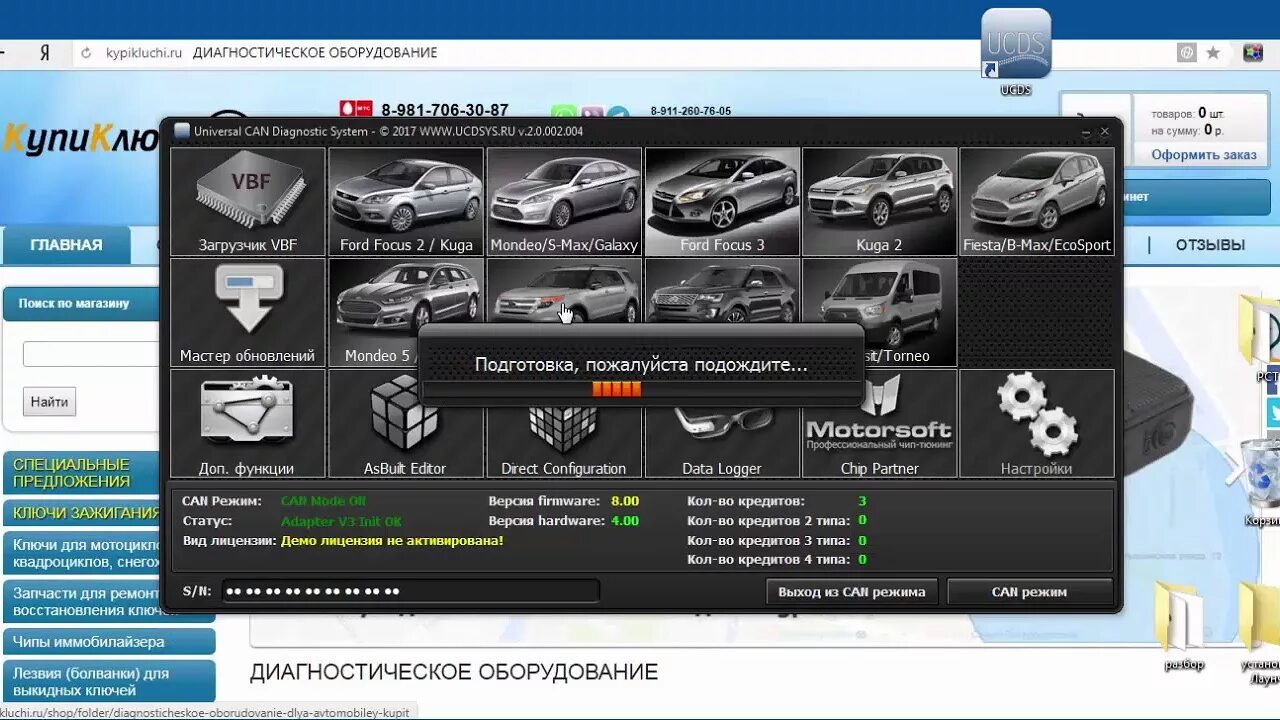
Task: Select the Ford Focus 3 module
Action: coord(722,200)
